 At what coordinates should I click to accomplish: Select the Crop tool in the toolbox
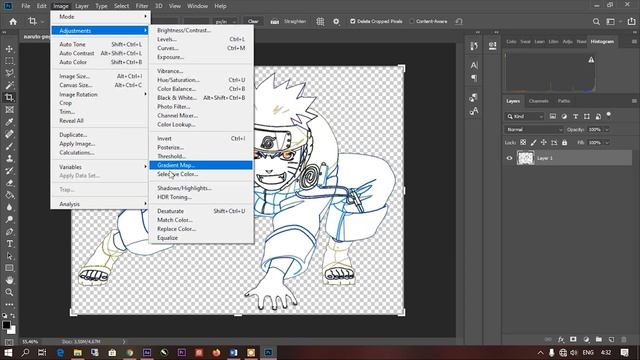click(9, 97)
